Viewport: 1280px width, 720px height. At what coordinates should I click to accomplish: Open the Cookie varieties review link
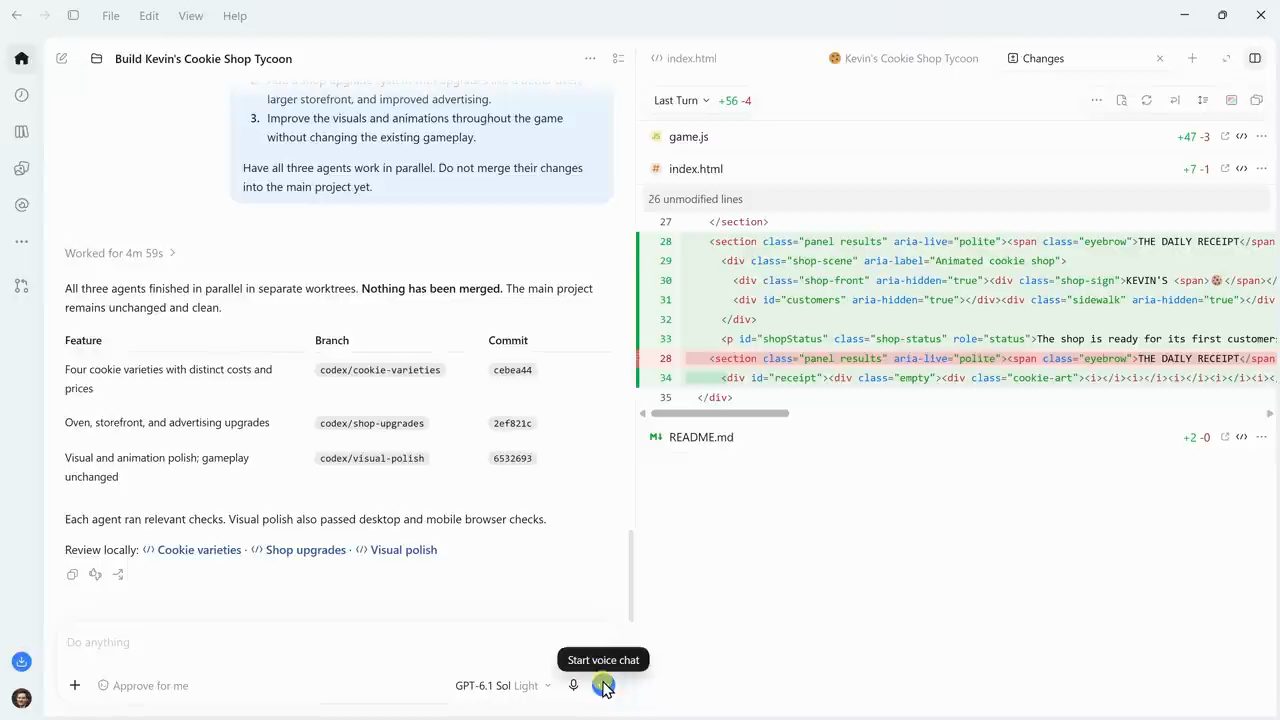192,550
